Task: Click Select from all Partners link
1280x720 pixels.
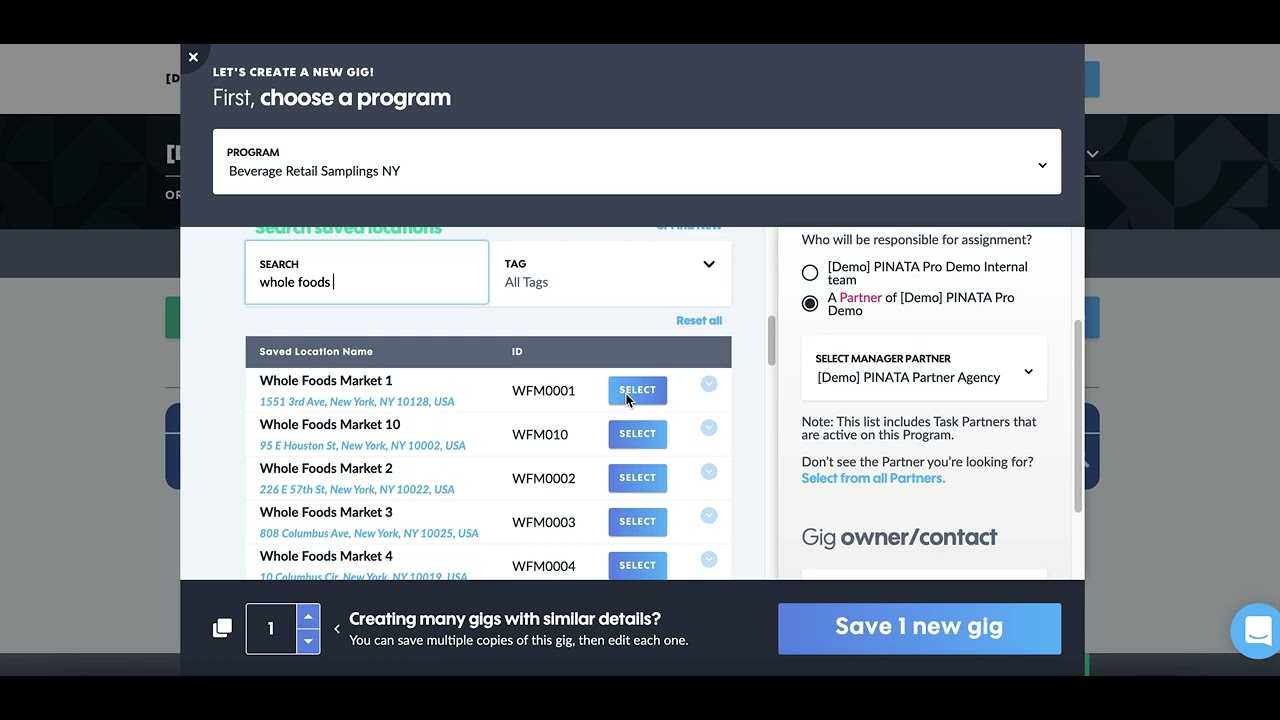Action: click(x=873, y=478)
